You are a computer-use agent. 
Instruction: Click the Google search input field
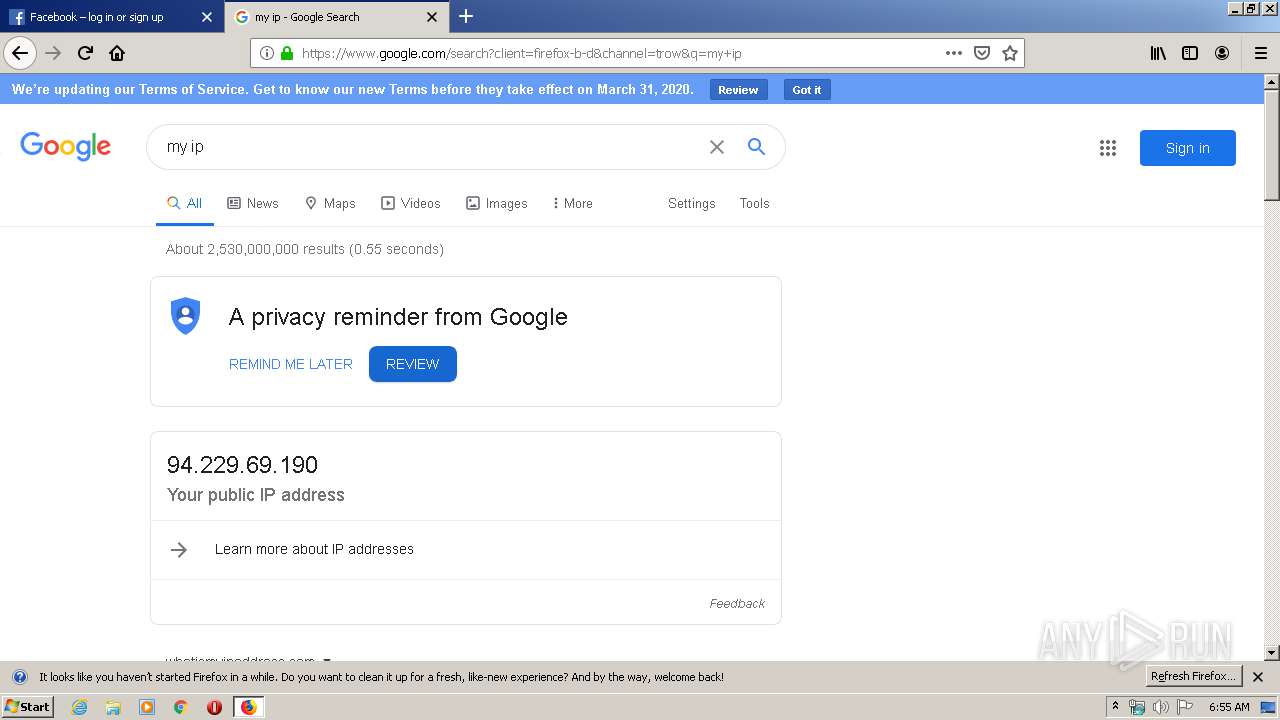(430, 147)
